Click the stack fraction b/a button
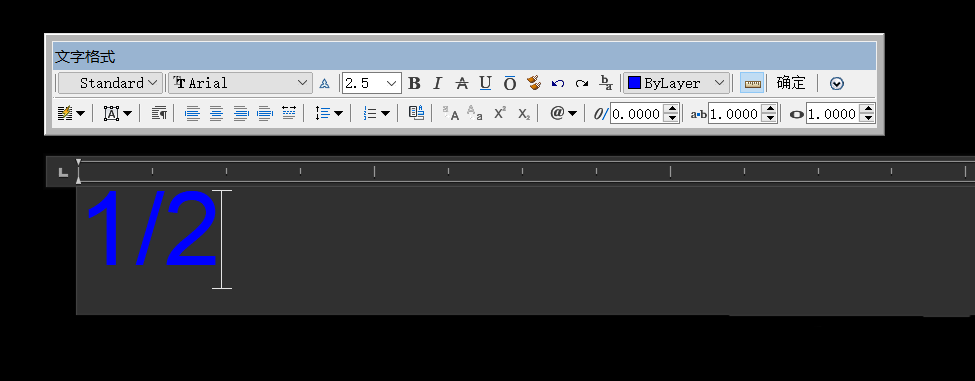This screenshot has height=381, width=975. coord(606,83)
